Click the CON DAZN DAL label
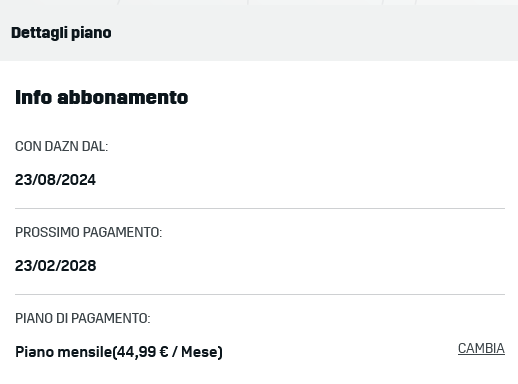 62,146
